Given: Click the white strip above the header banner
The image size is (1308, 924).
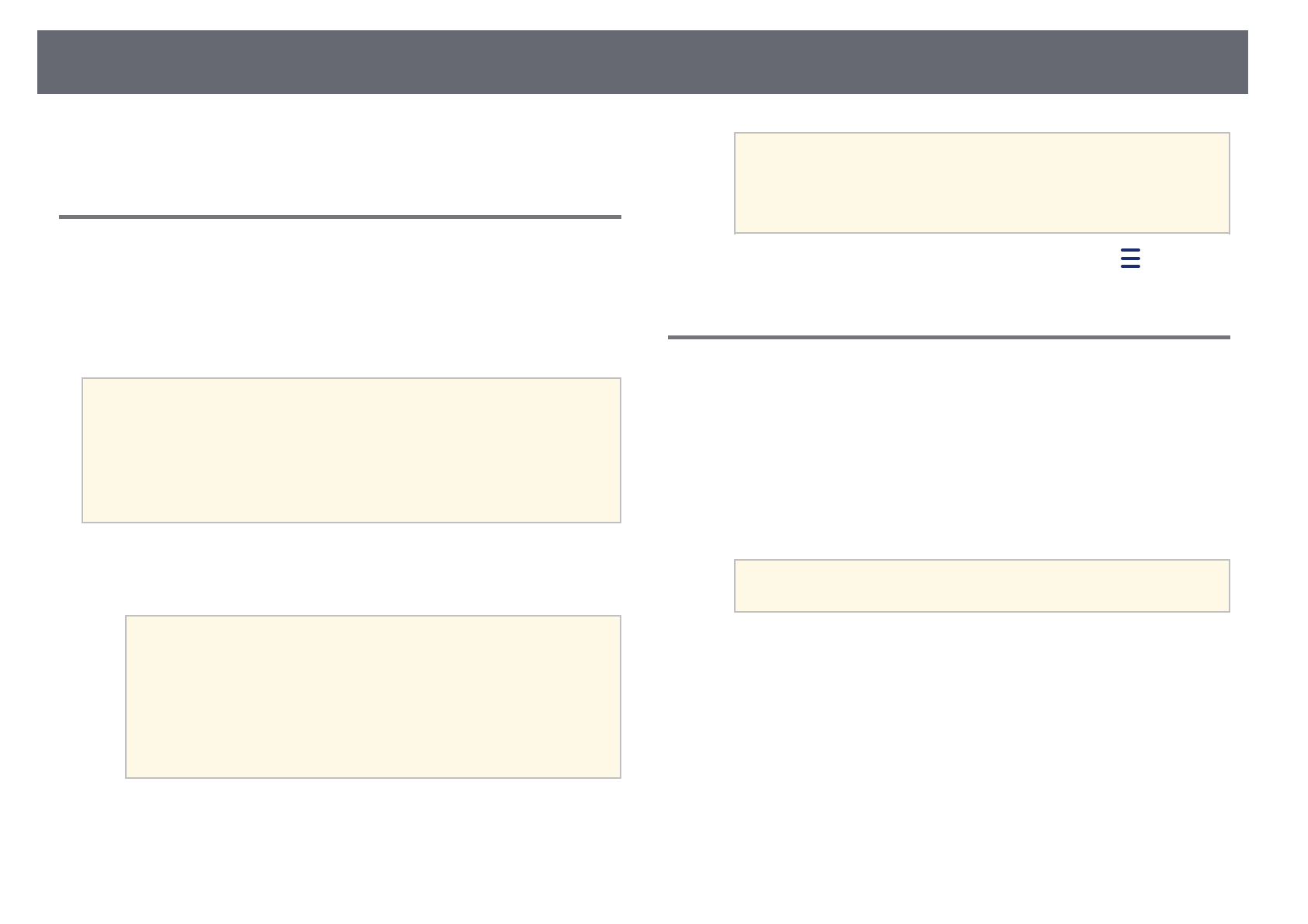Looking at the screenshot, I should pos(642,14).
